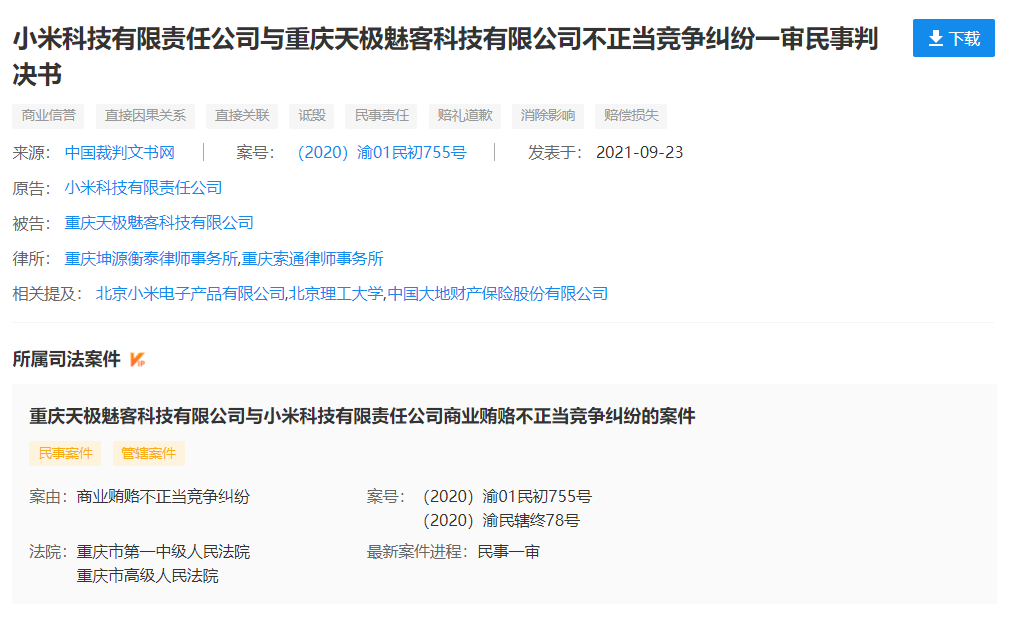Click the 管辖案件 orange tag
Screen dimensions: 1013x621
(x=149, y=454)
